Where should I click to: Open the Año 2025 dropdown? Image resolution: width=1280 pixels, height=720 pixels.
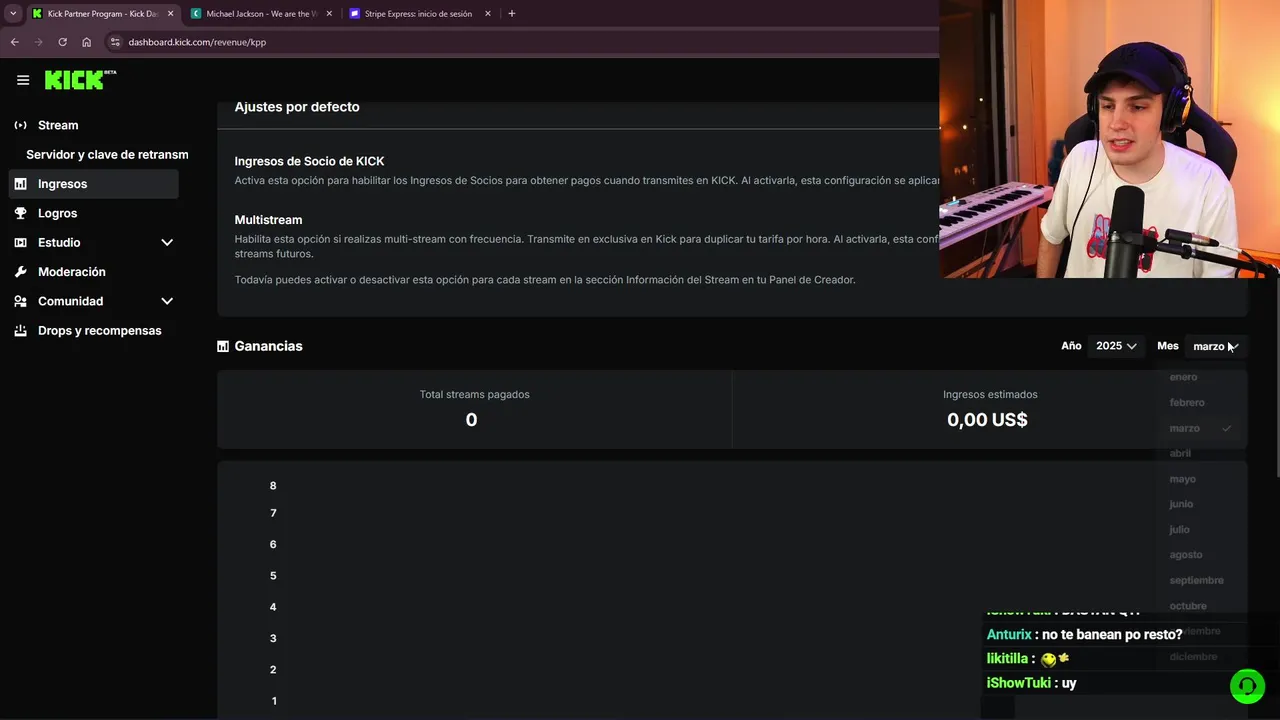(x=1116, y=346)
